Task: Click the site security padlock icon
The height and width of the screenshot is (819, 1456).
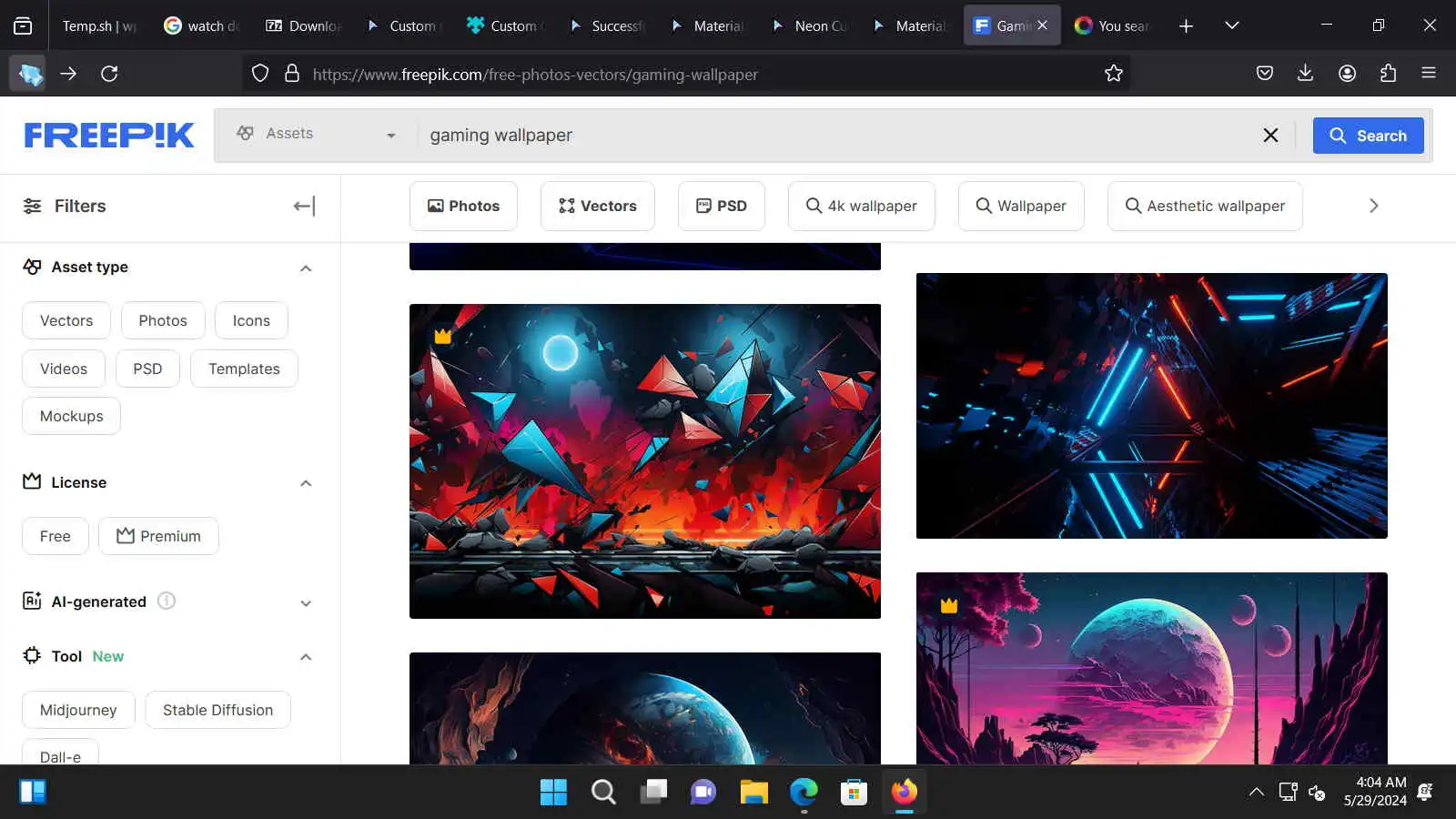Action: click(x=292, y=74)
